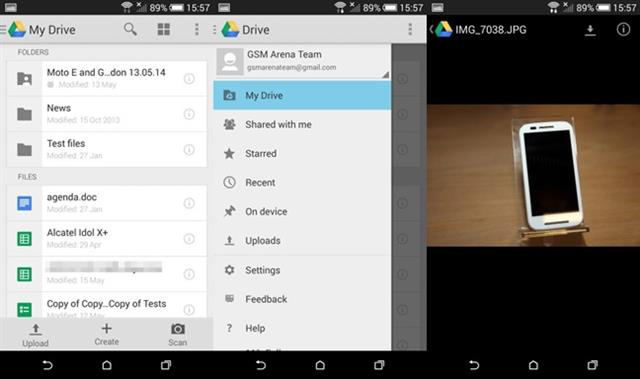Tap Android back button on the drawer screen
The width and height of the screenshot is (640, 379).
(260, 365)
